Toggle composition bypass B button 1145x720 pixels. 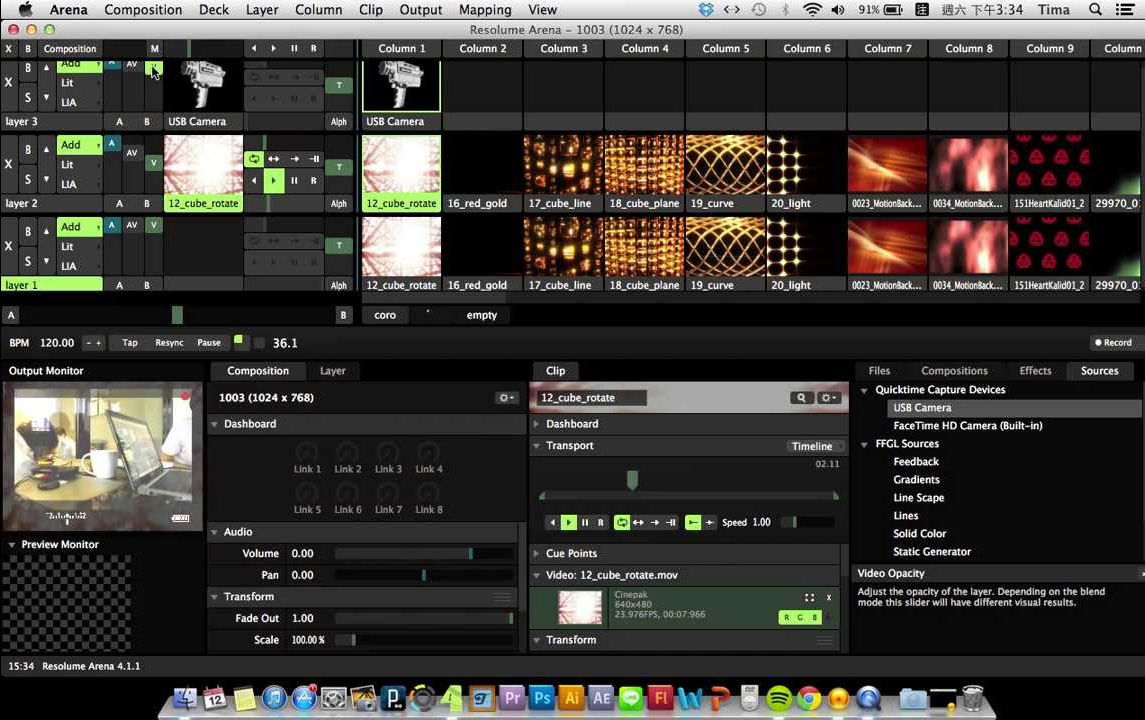coord(28,49)
